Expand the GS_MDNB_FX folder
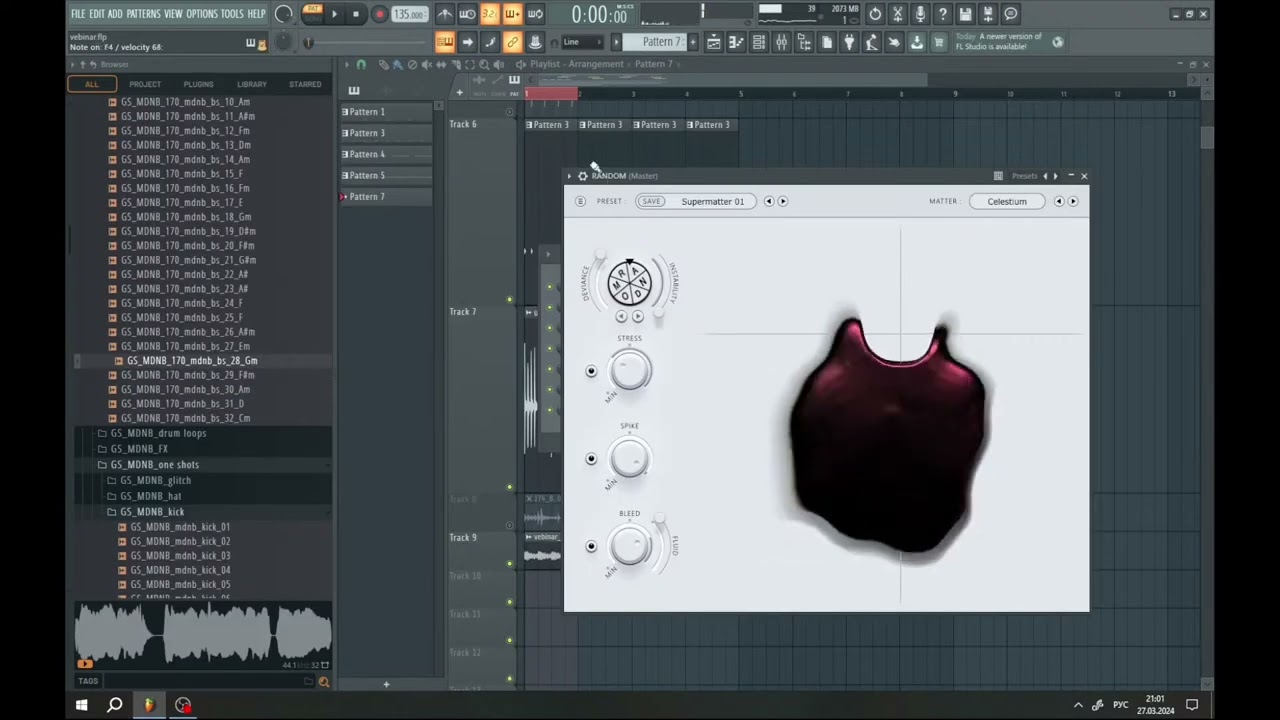The height and width of the screenshot is (720, 1280). [x=139, y=449]
